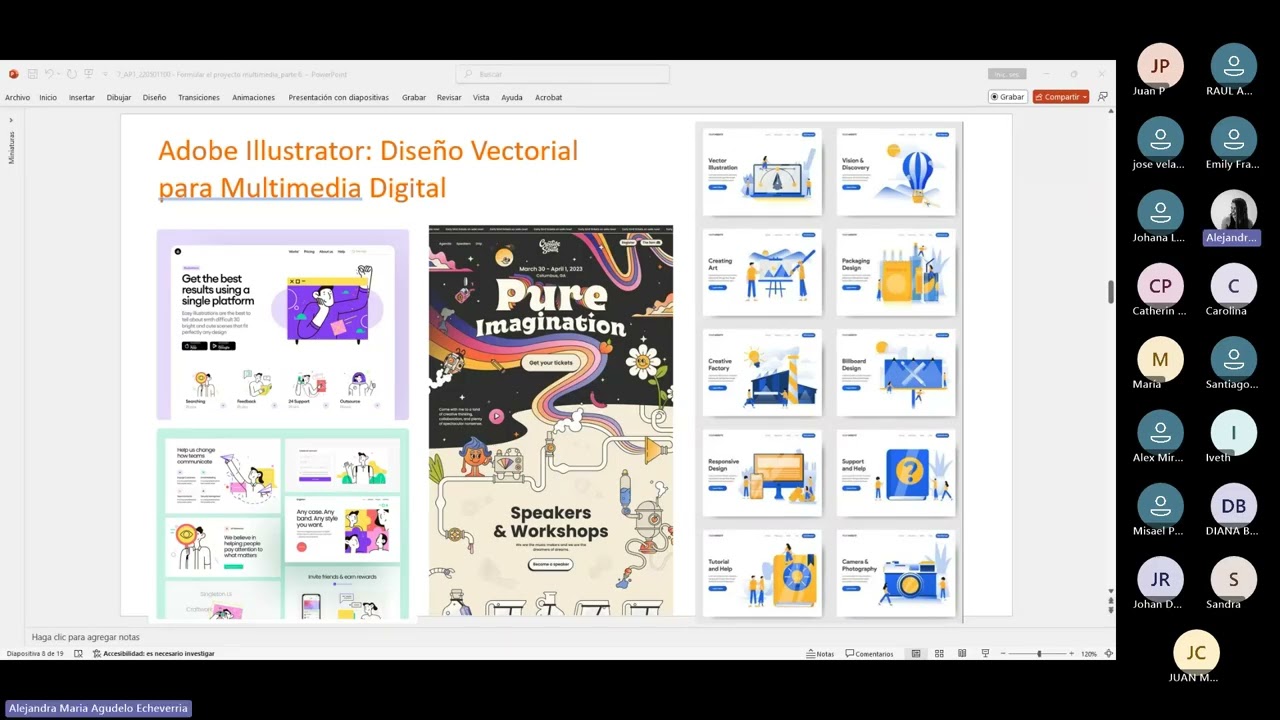The image size is (1280, 720).
Task: Click the PowerPoint app logo in title bar
Action: point(13,74)
